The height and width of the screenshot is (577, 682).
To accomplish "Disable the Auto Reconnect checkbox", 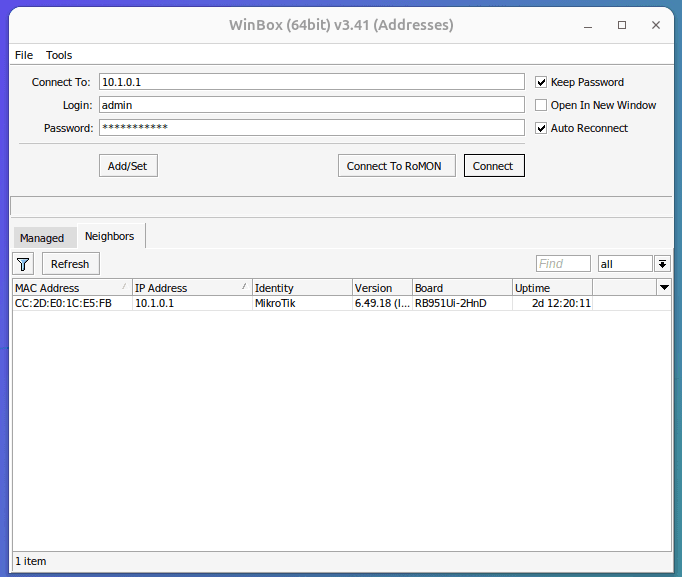I will (x=541, y=128).
